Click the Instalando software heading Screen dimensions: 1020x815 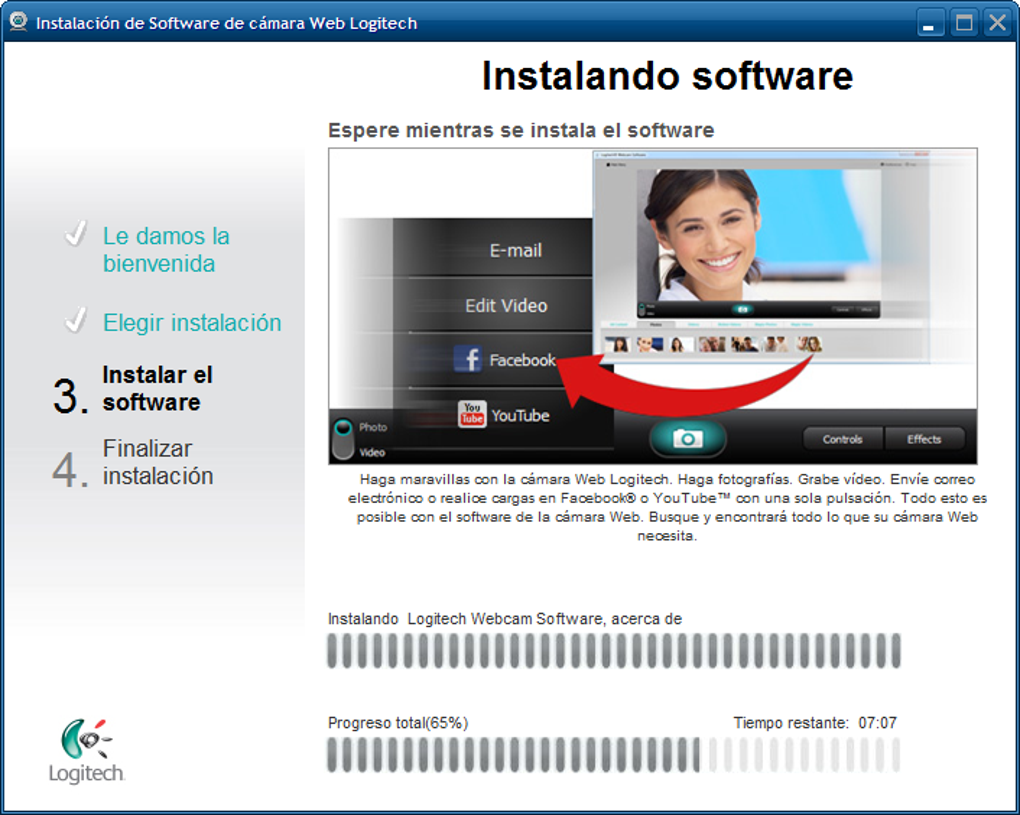tap(667, 76)
